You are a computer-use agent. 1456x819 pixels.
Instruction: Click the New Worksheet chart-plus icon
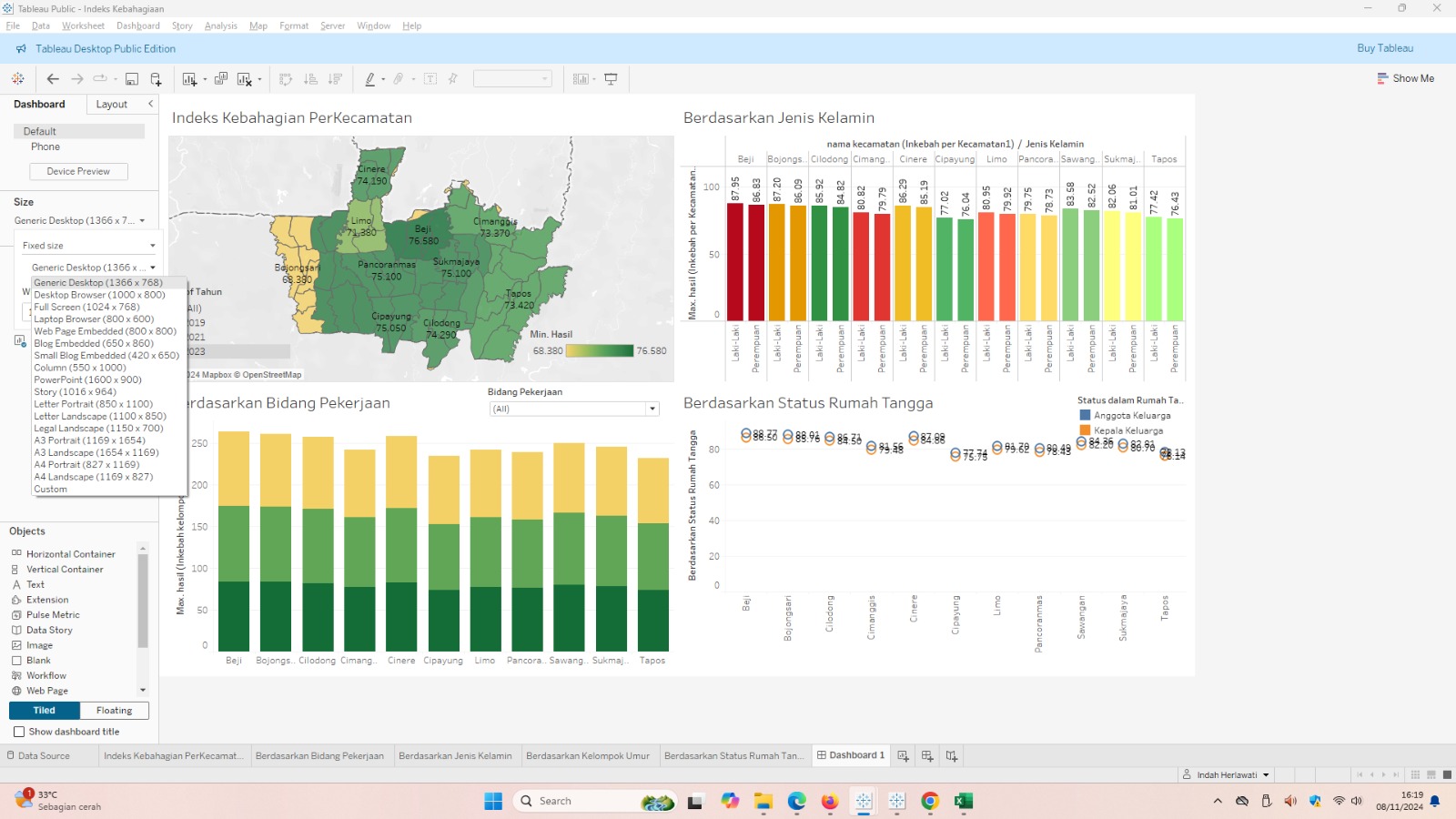tap(189, 79)
